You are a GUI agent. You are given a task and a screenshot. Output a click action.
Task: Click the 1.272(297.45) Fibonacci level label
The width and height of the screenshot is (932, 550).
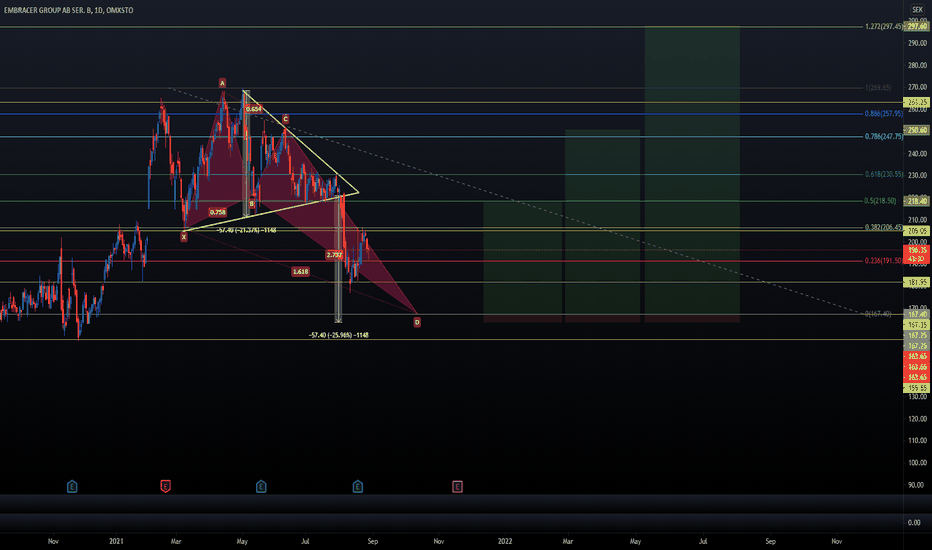click(884, 27)
